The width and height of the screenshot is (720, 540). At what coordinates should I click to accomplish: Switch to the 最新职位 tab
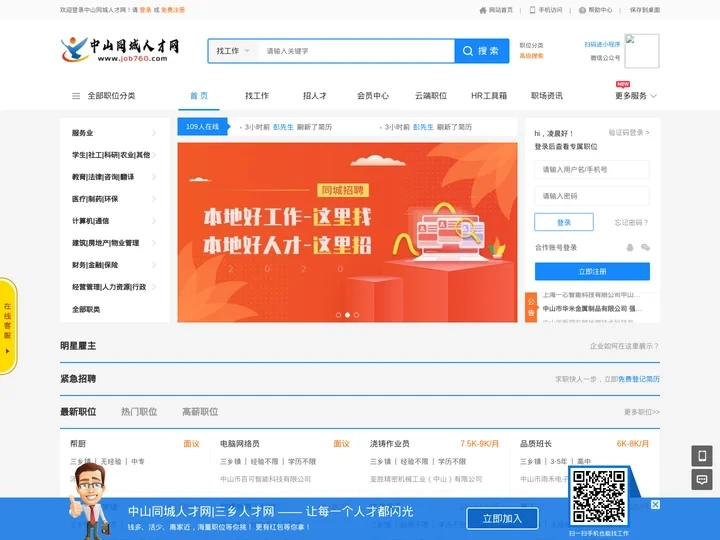[78, 412]
